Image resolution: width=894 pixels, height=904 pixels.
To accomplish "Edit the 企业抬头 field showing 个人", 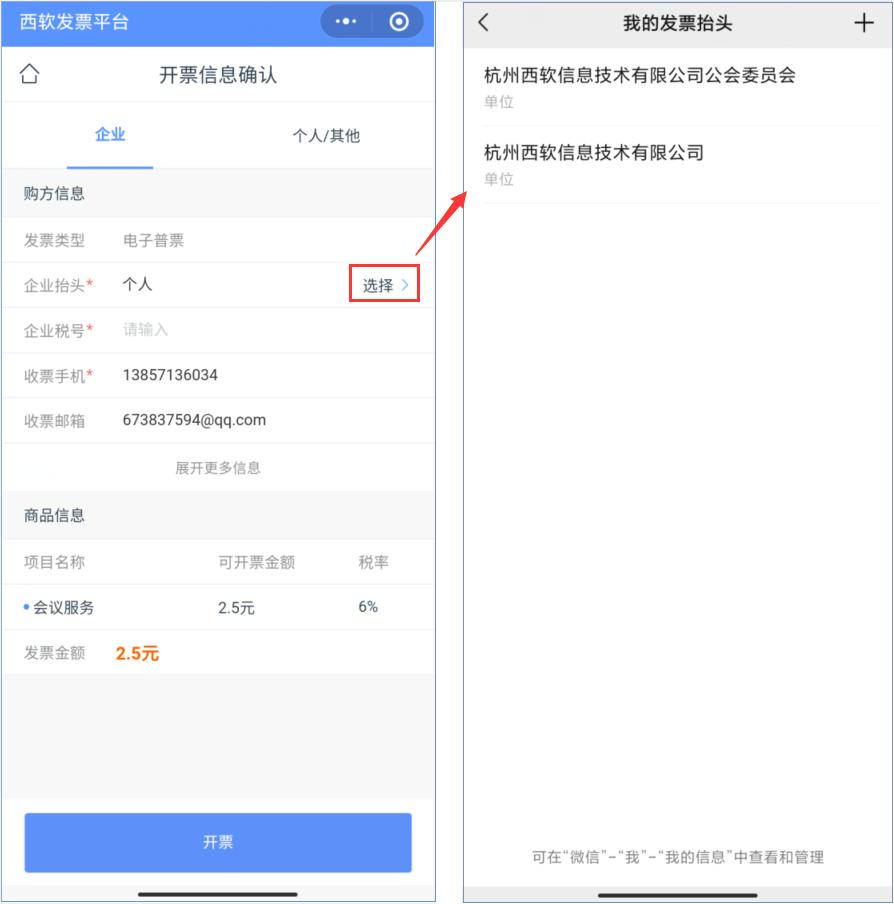I will (x=231, y=284).
